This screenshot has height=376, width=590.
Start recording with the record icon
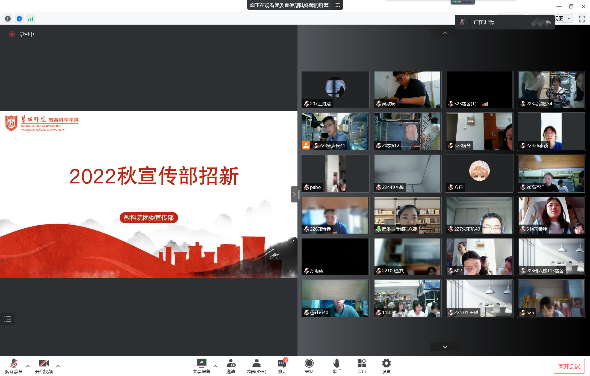pos(309,365)
